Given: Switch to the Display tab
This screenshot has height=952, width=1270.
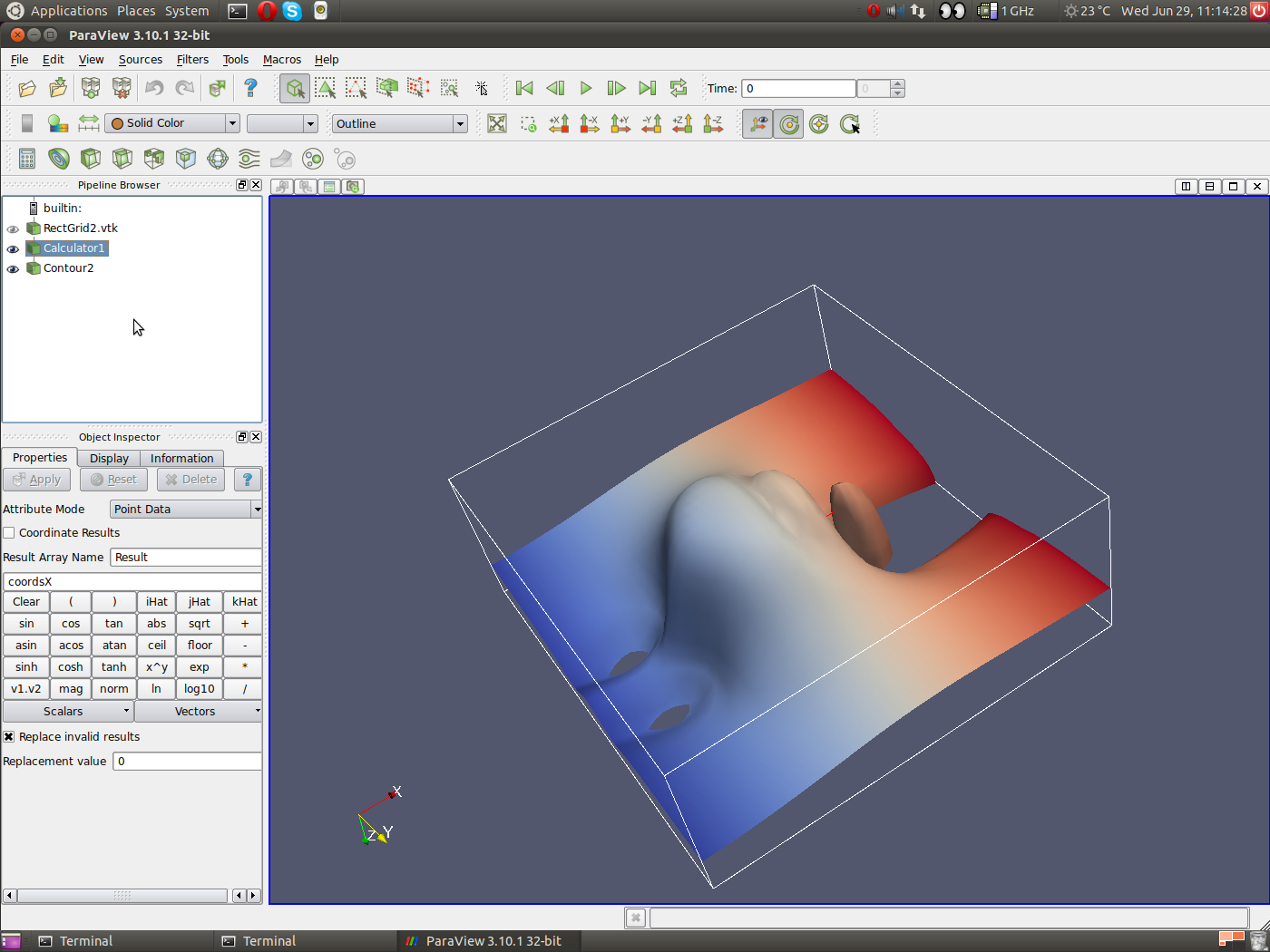Looking at the screenshot, I should pos(109,459).
